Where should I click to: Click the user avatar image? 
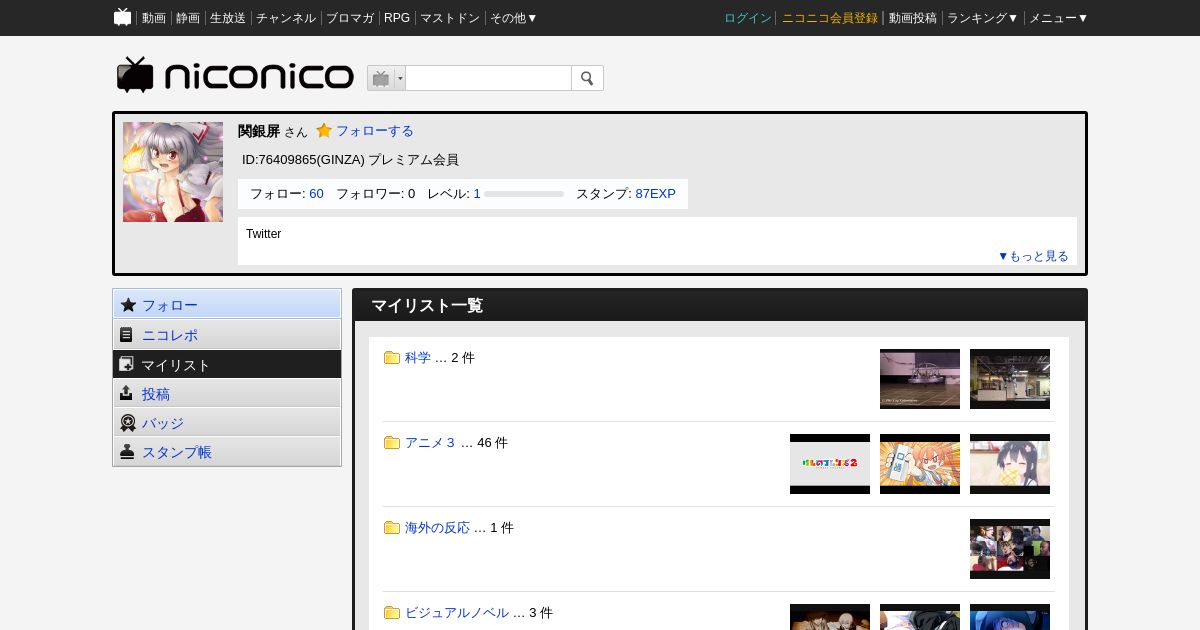coord(173,172)
